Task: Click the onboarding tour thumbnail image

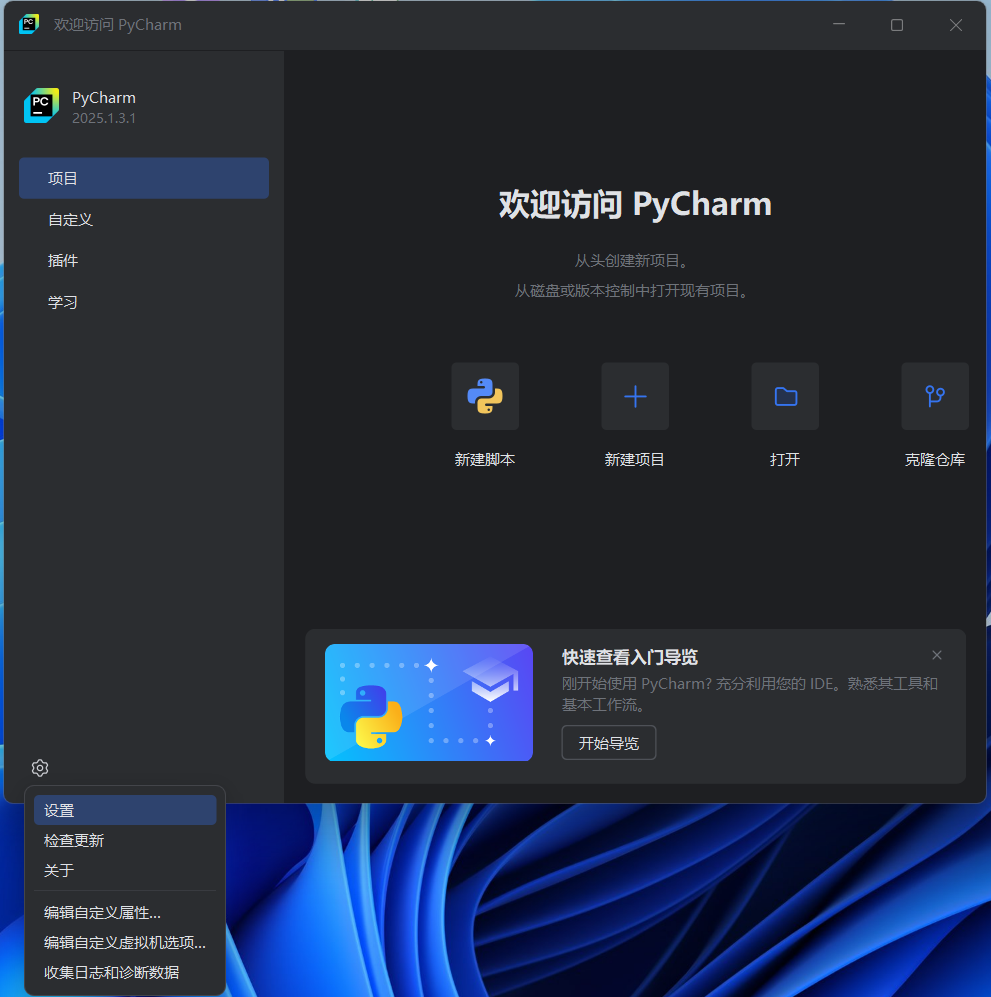Action: [429, 703]
